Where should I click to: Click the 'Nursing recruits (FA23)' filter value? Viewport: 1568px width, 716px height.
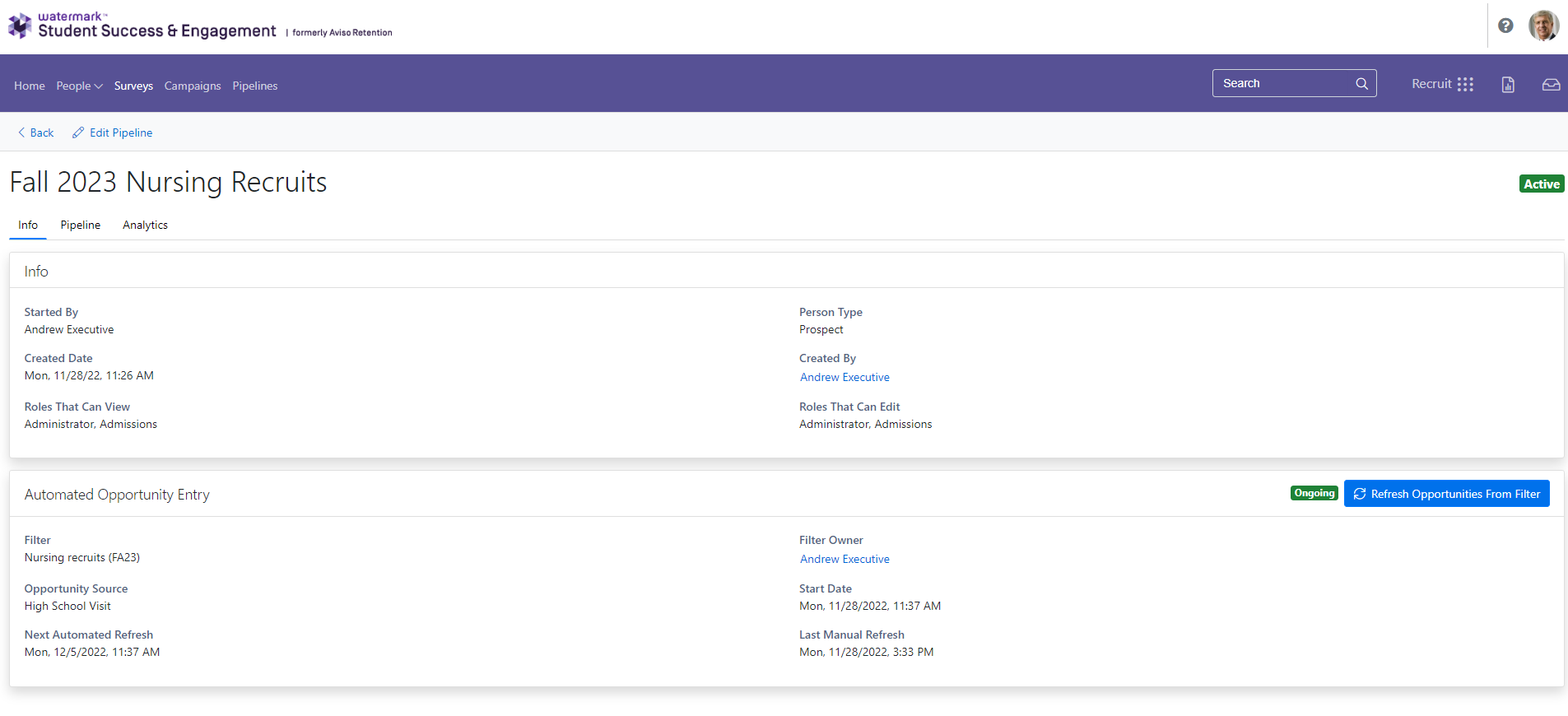coord(82,557)
